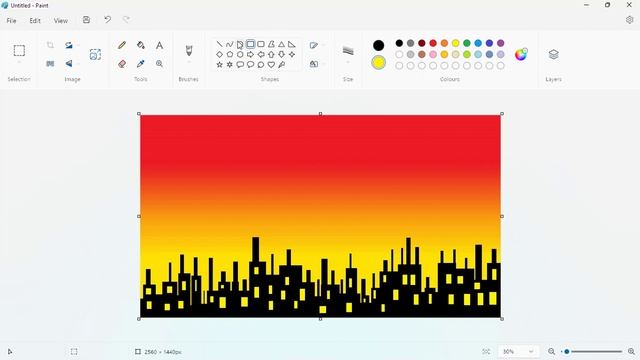Screen dimensions: 640x360
Task: Open the Shape fill dropdown
Action: [316, 64]
